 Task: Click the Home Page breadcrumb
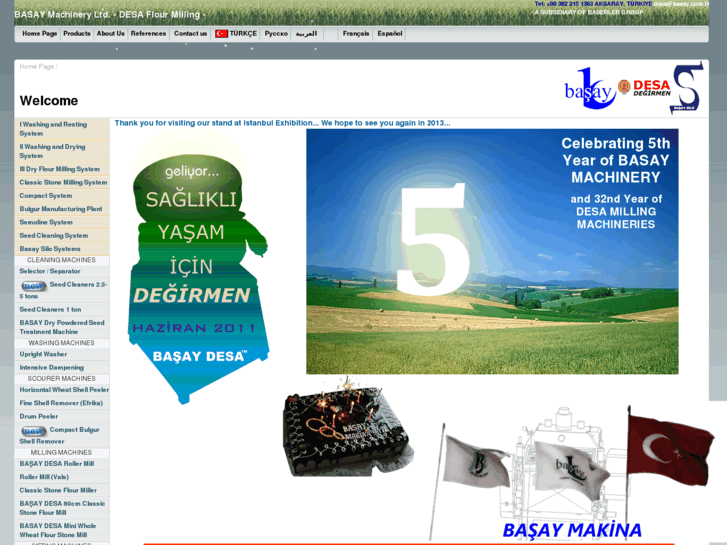[37, 66]
